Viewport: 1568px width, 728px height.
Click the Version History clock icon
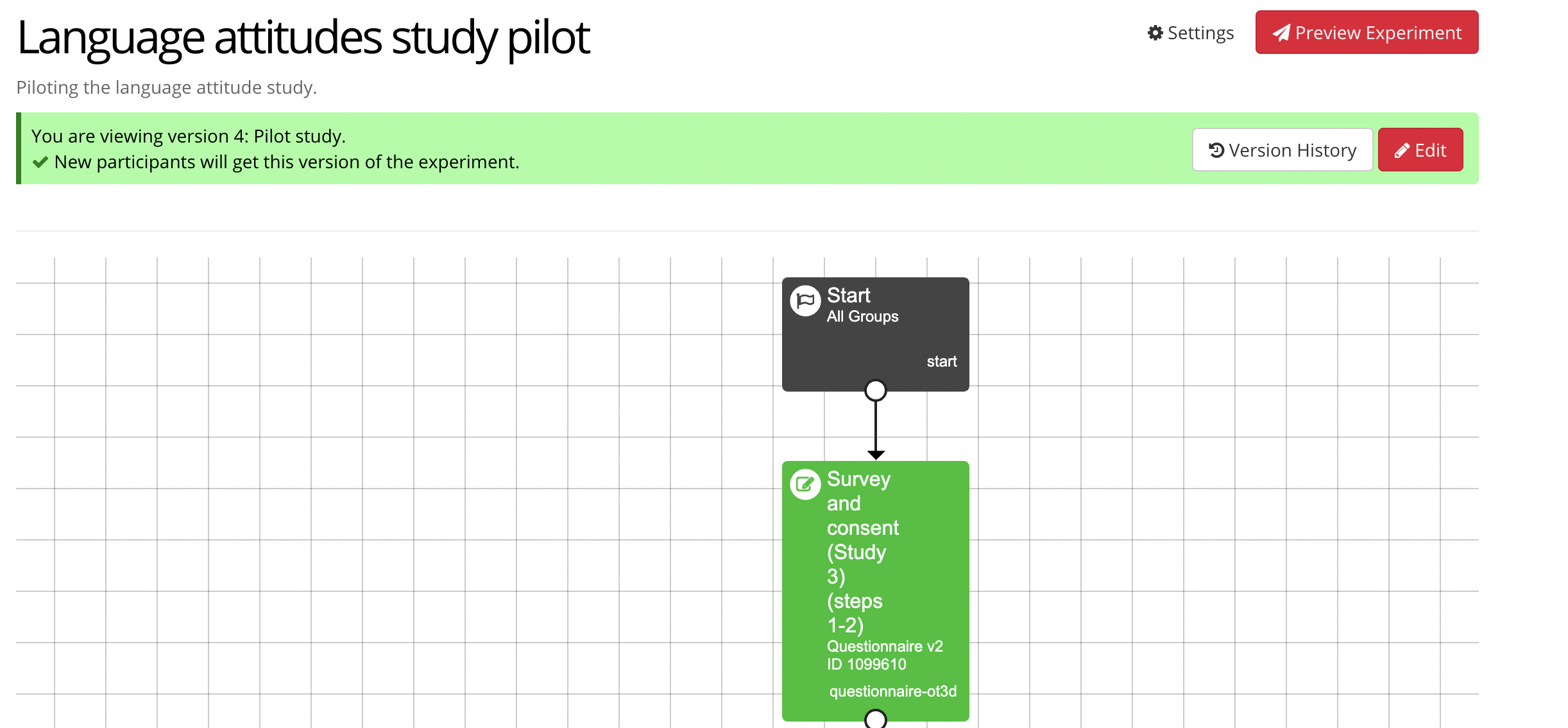(x=1216, y=150)
